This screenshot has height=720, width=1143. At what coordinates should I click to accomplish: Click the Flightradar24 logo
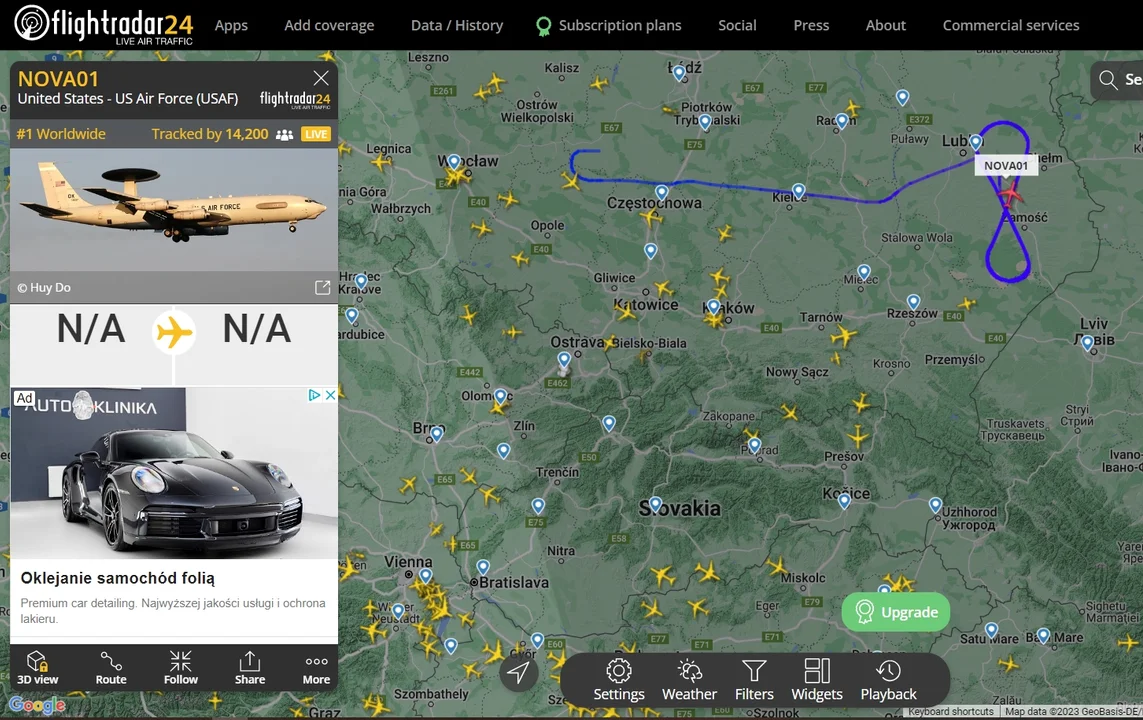tap(104, 24)
